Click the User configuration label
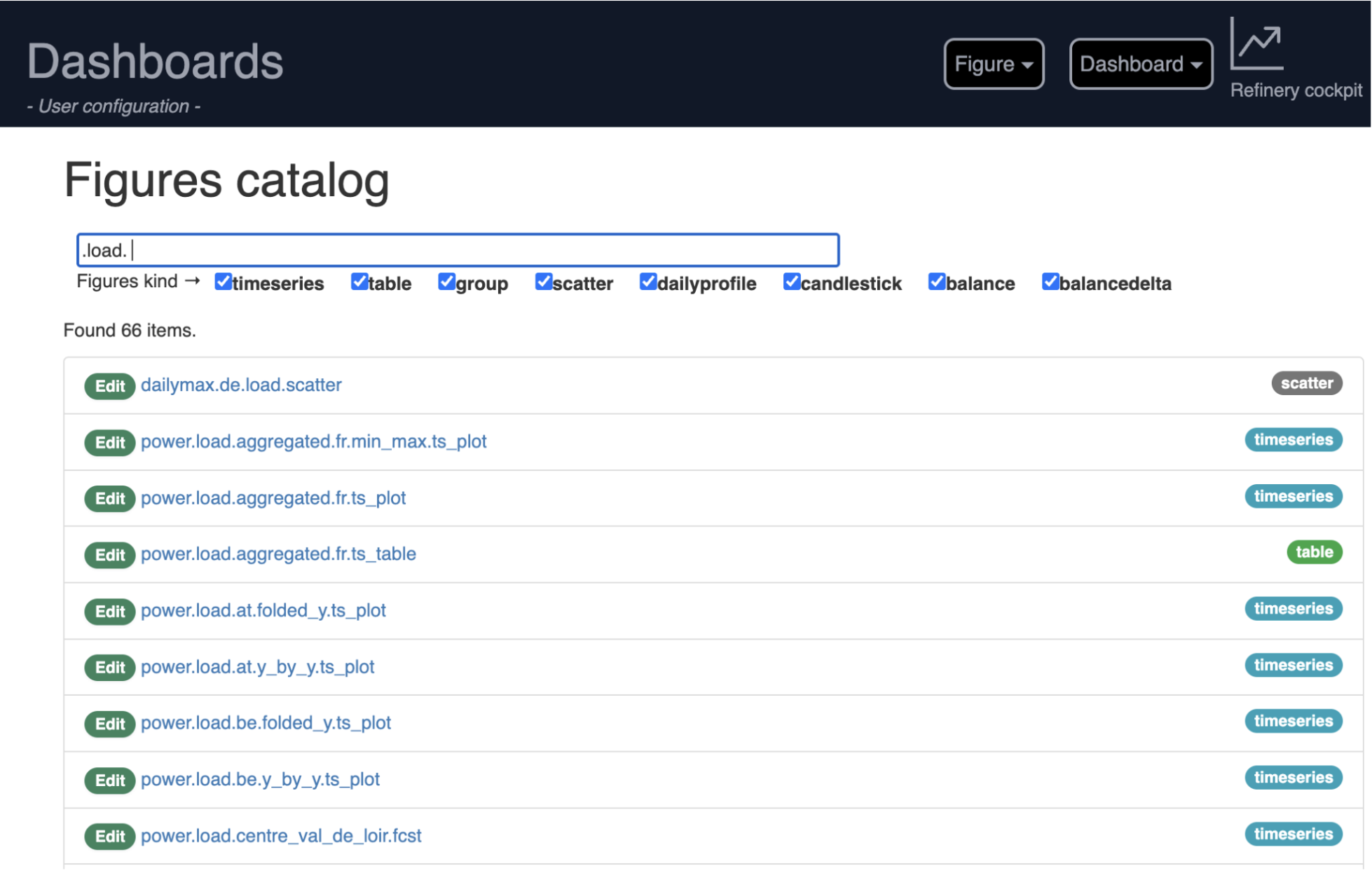1372x887 pixels. (x=114, y=106)
